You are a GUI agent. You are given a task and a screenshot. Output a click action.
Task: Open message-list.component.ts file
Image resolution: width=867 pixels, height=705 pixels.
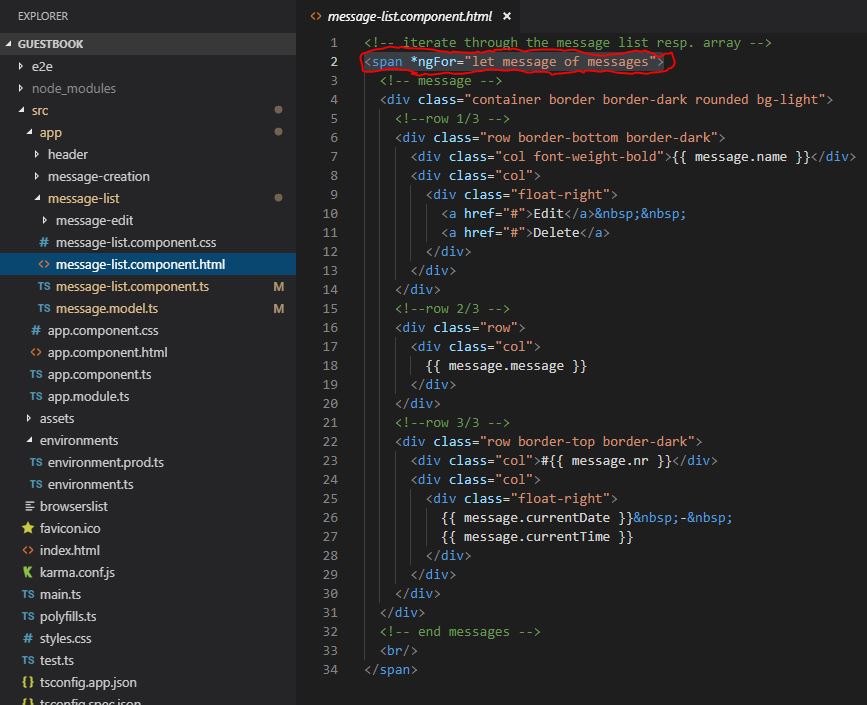click(x=132, y=286)
